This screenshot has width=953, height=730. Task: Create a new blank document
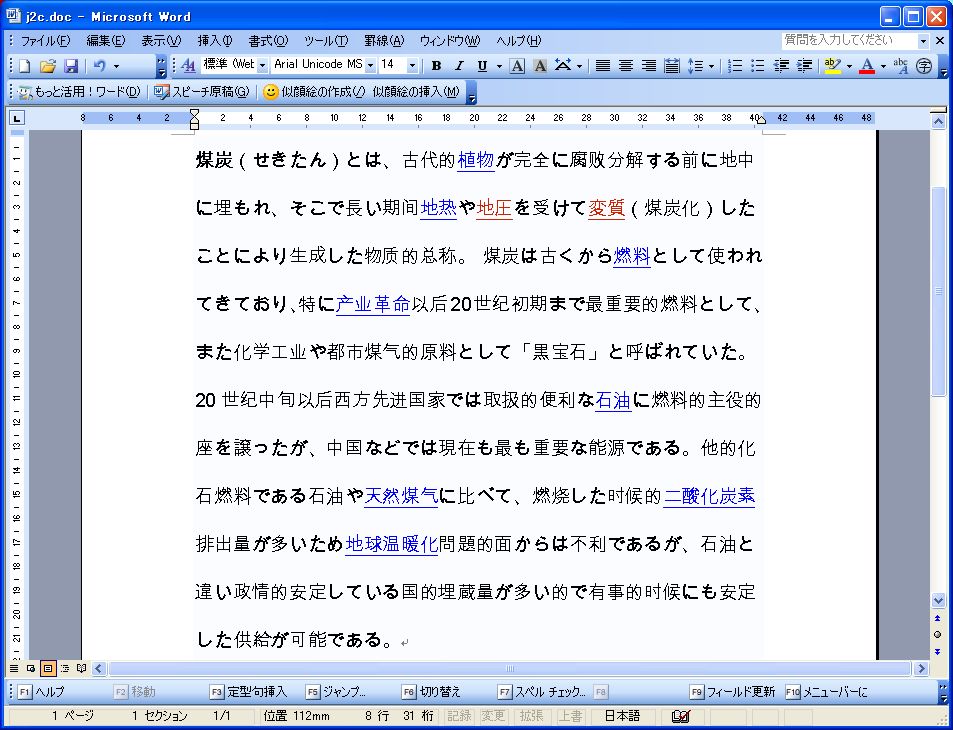(24, 66)
